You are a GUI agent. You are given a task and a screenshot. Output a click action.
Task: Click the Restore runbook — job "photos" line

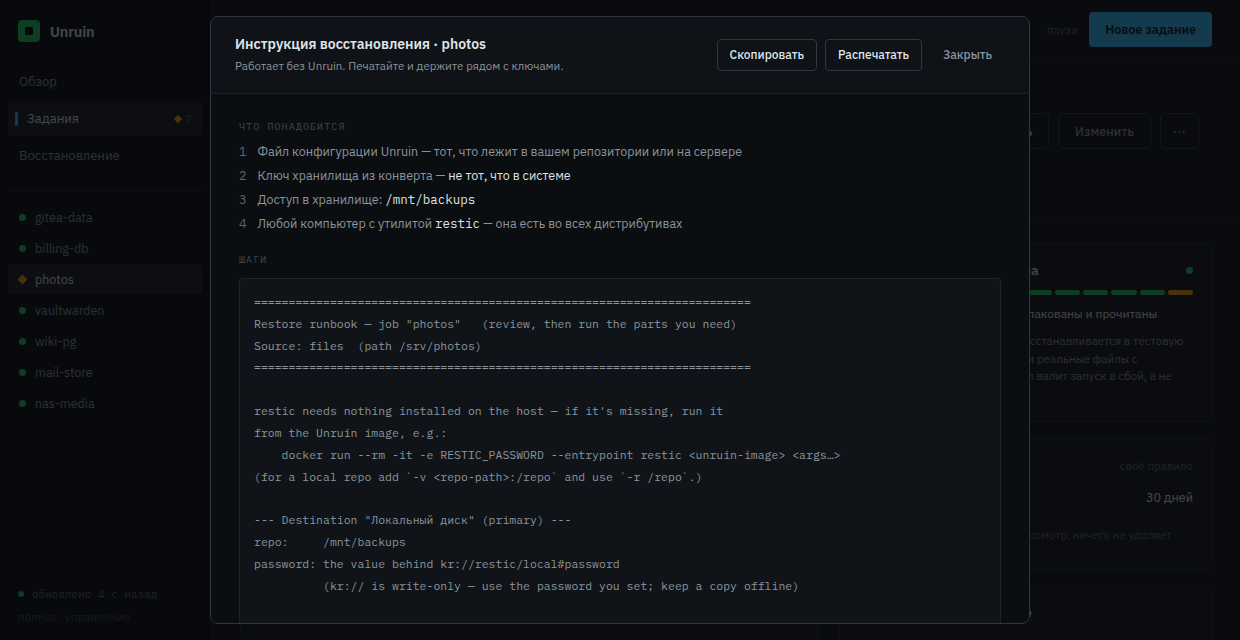[x=495, y=324]
